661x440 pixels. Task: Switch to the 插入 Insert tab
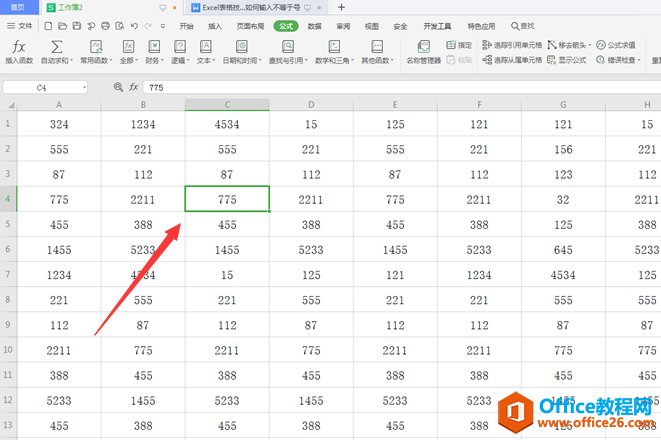coord(215,26)
